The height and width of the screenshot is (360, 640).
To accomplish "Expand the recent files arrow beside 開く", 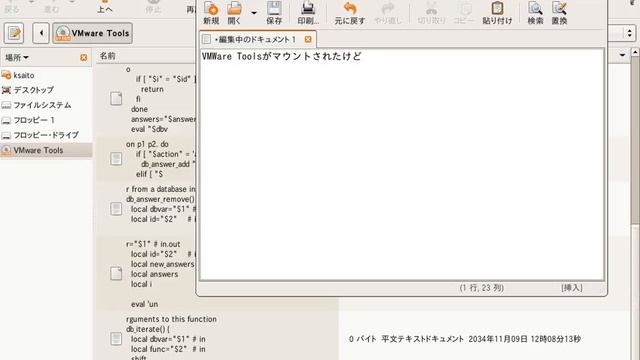I will 254,13.
